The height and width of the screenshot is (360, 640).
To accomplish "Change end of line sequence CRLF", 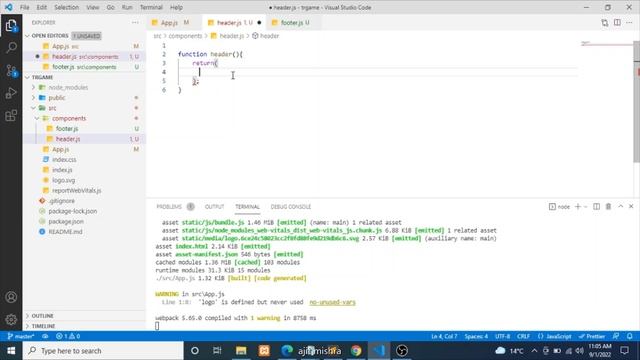I will [523, 336].
